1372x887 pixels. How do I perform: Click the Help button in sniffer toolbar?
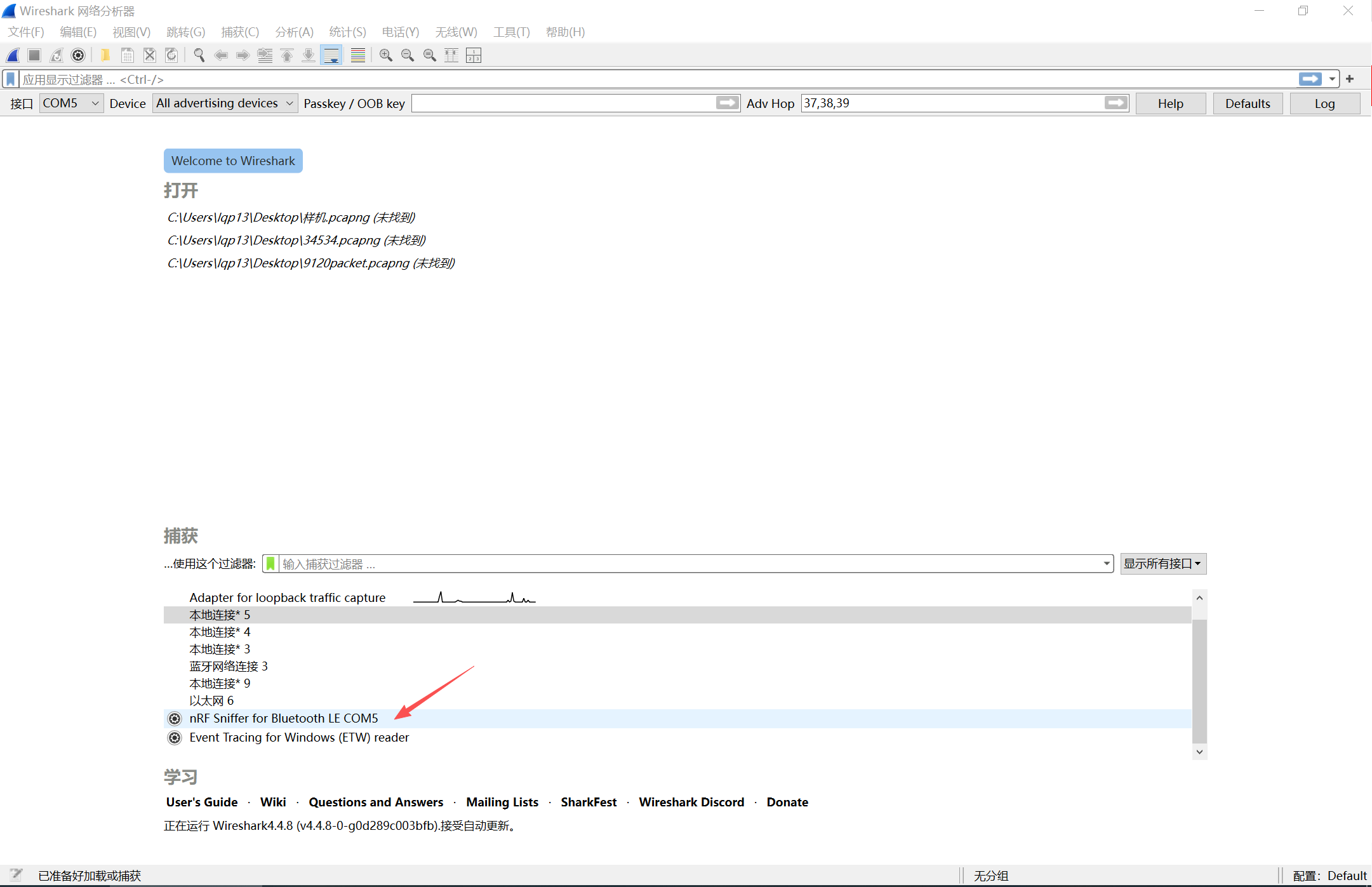(x=1171, y=103)
